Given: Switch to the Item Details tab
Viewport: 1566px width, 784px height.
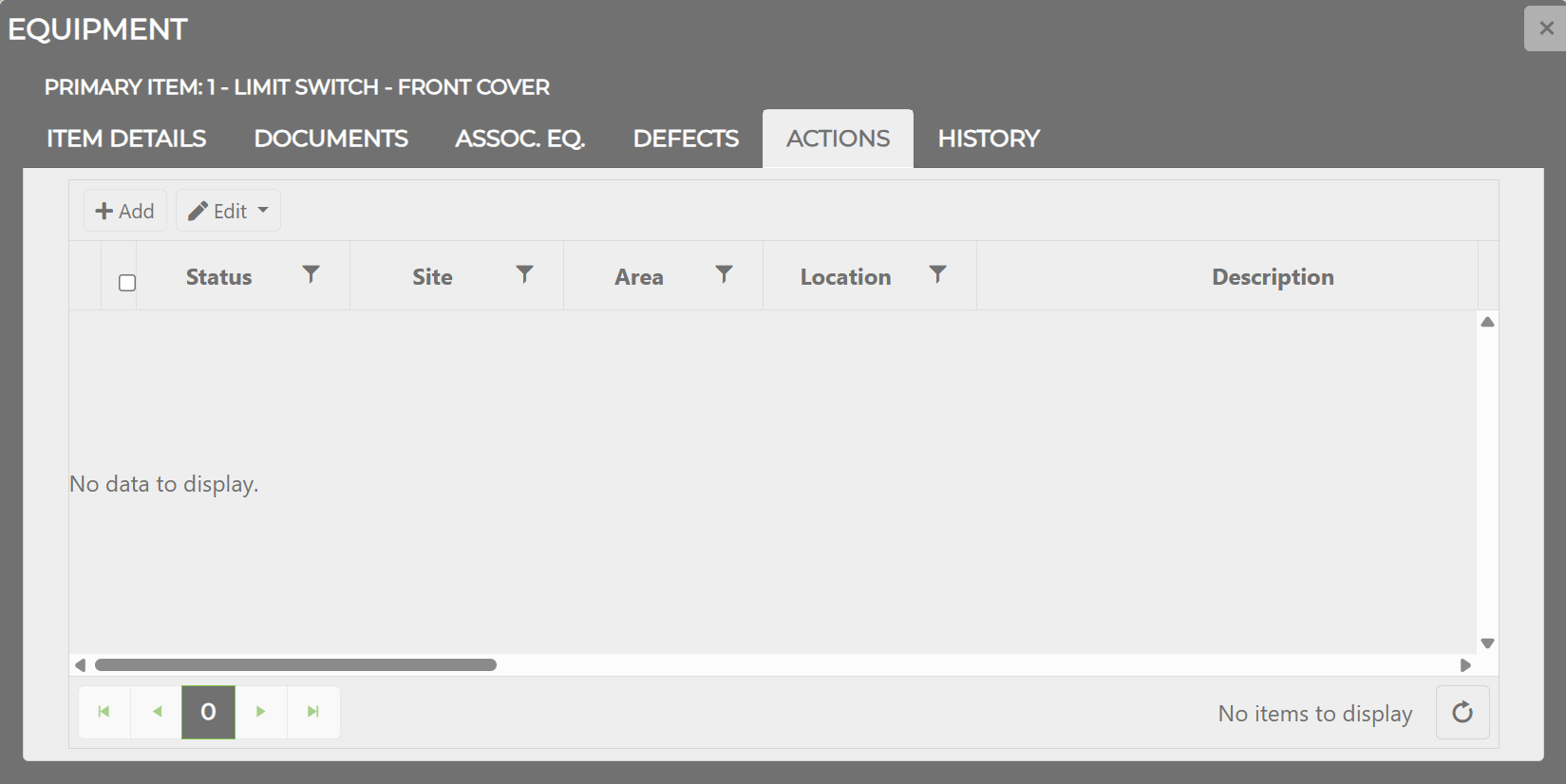Looking at the screenshot, I should point(126,139).
